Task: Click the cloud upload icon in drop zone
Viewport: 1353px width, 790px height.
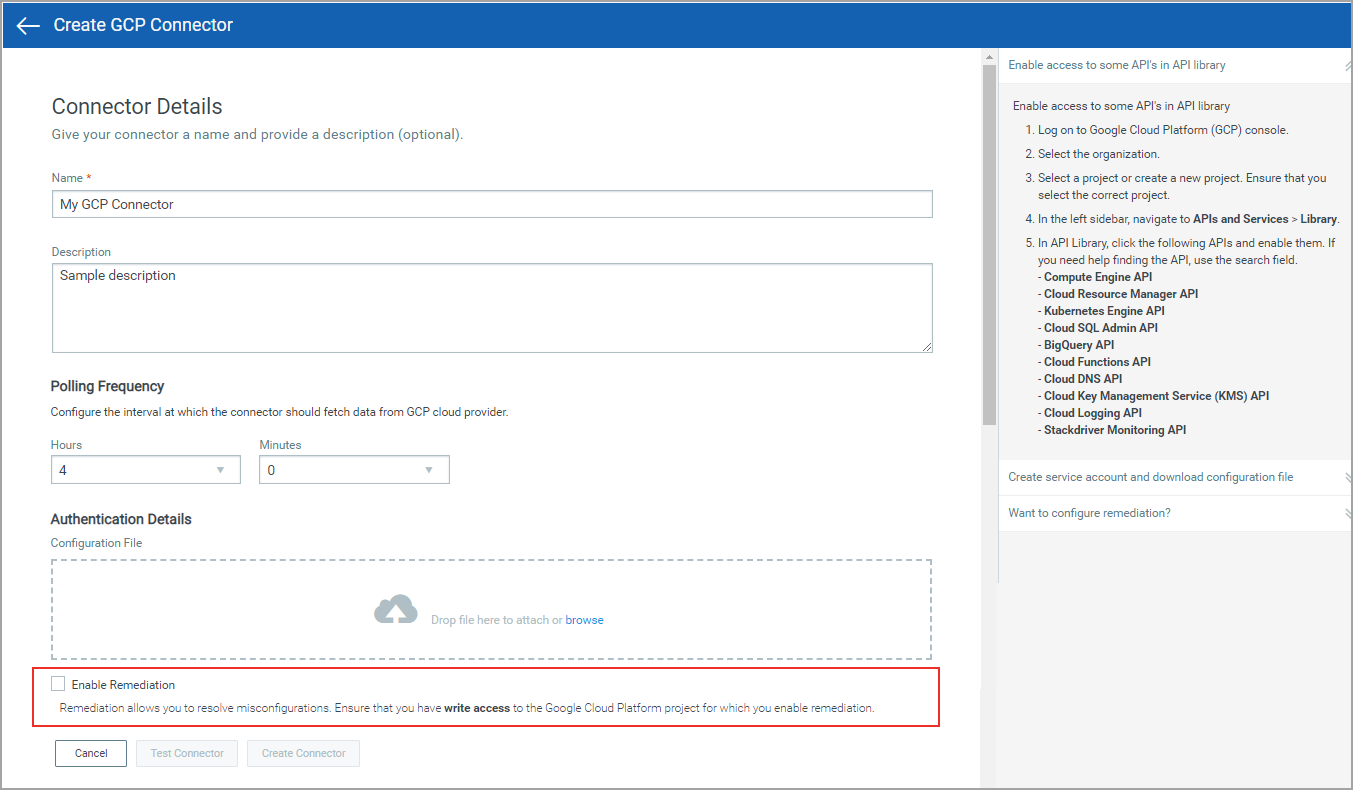Action: coord(396,608)
